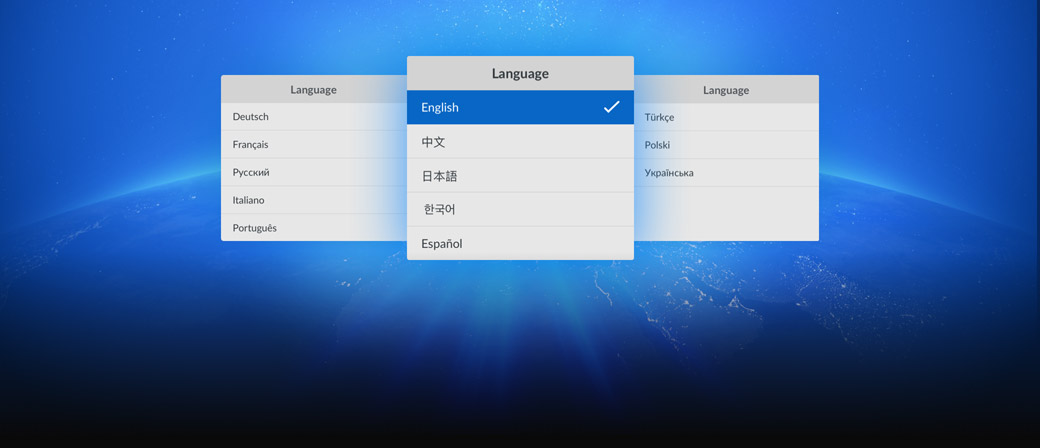Image resolution: width=1040 pixels, height=448 pixels.
Task: Switch language to 한국어
Action: (x=439, y=210)
